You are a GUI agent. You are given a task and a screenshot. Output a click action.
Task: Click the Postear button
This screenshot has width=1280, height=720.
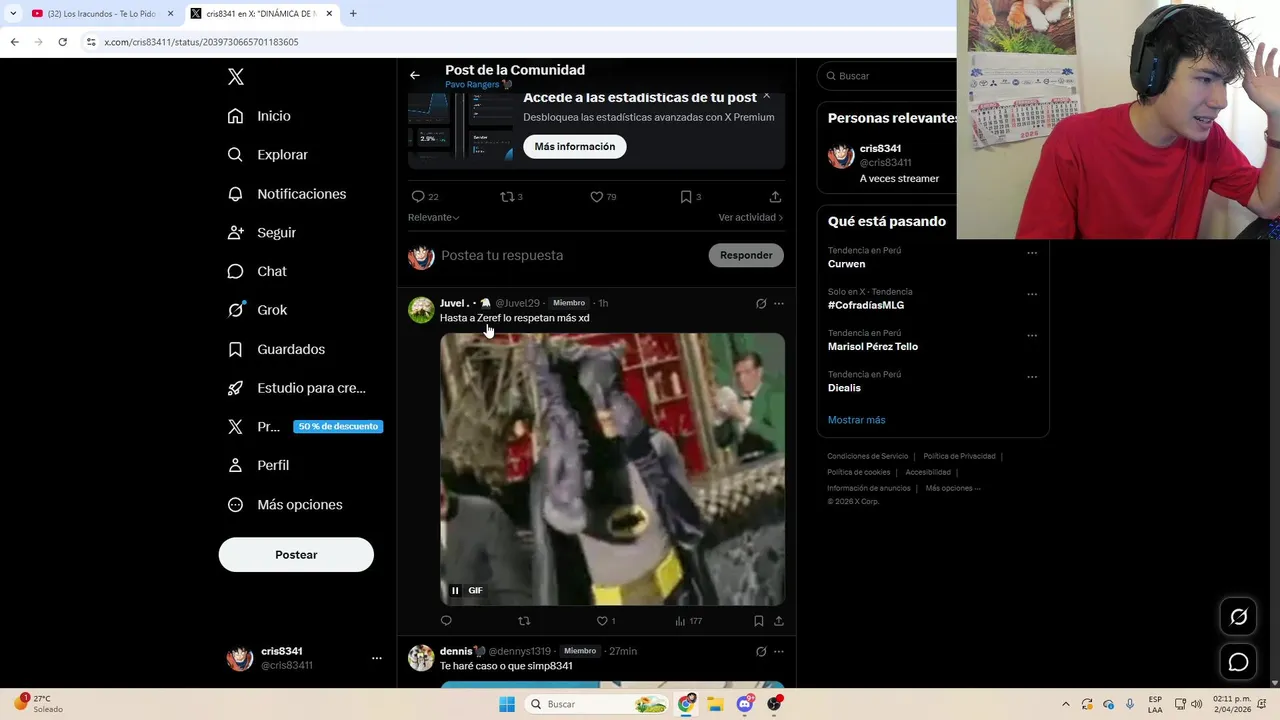click(296, 555)
